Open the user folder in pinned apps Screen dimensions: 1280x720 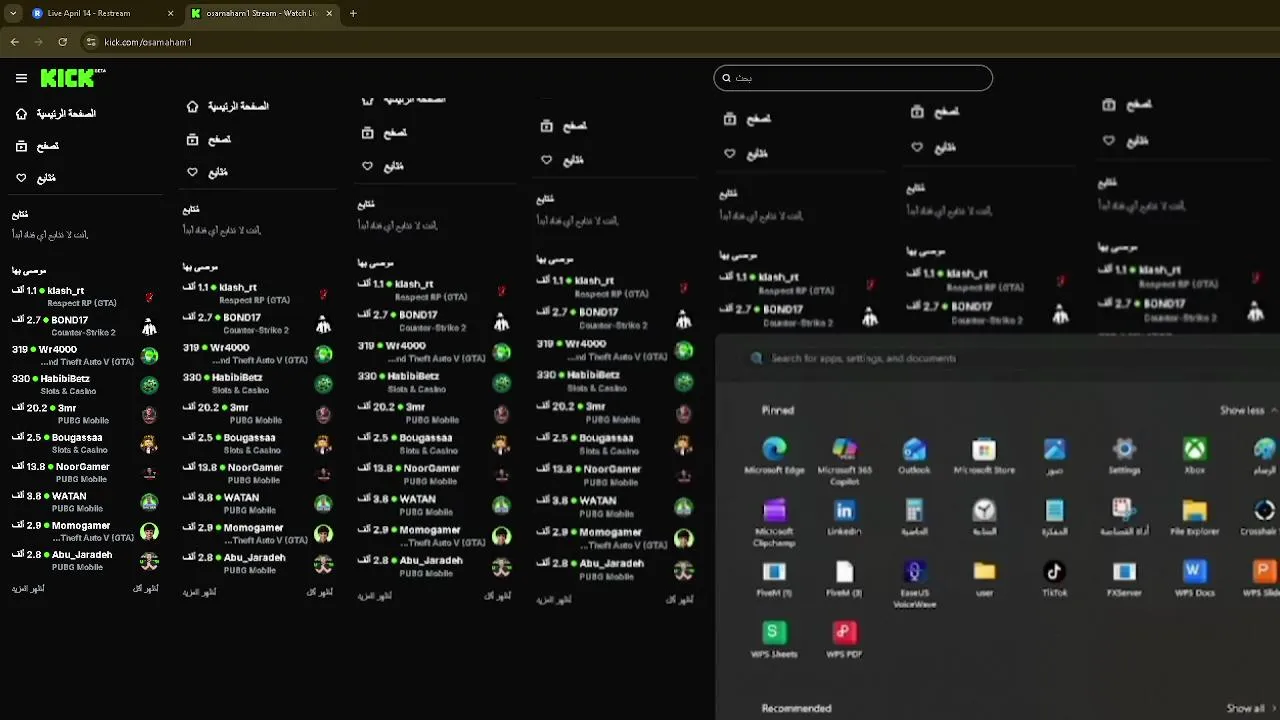point(984,579)
